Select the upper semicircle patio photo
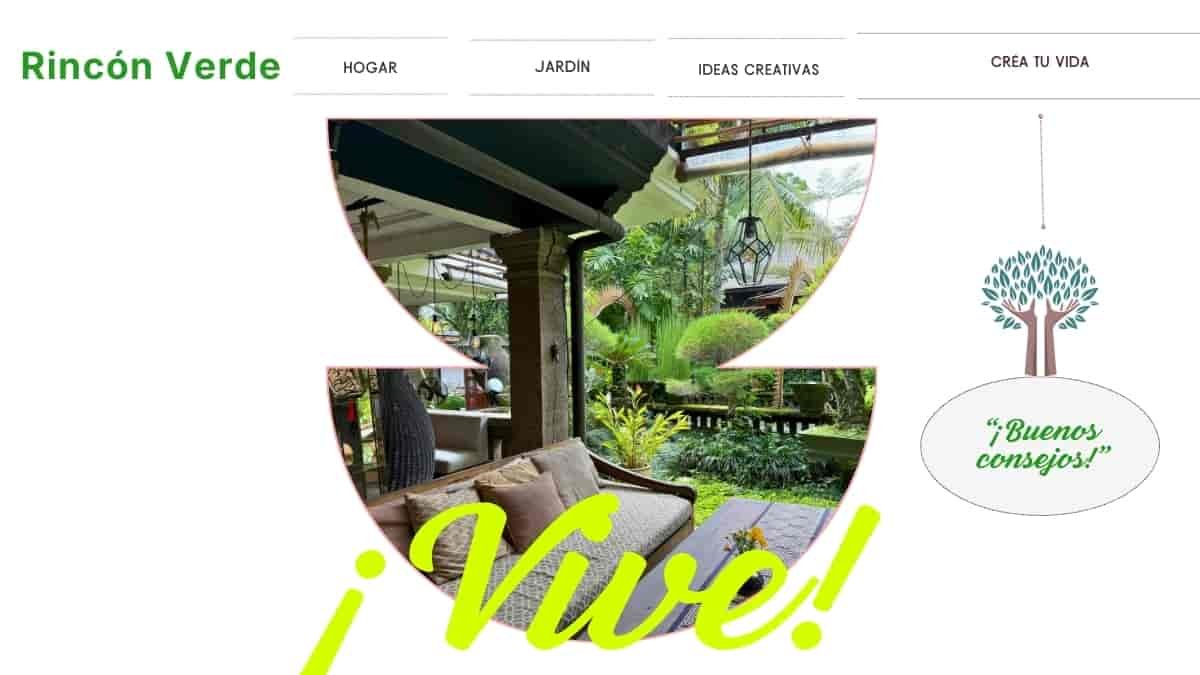The height and width of the screenshot is (675, 1200). [602, 242]
